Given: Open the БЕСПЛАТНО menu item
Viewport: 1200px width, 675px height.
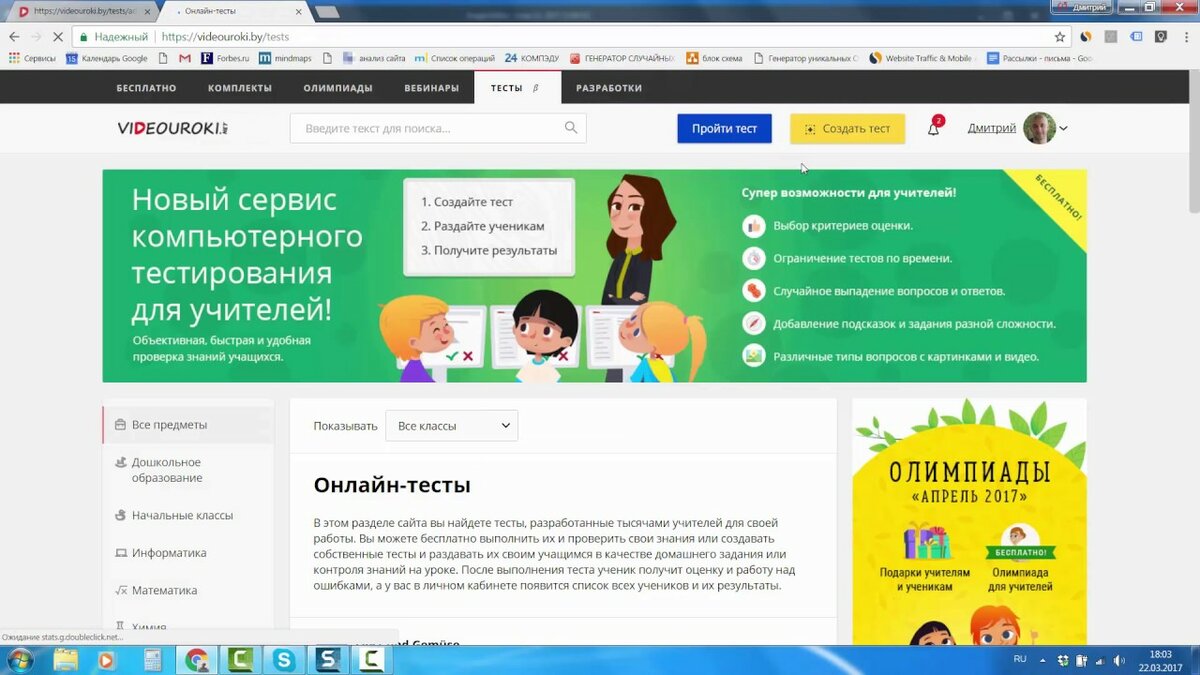Looking at the screenshot, I should point(146,88).
